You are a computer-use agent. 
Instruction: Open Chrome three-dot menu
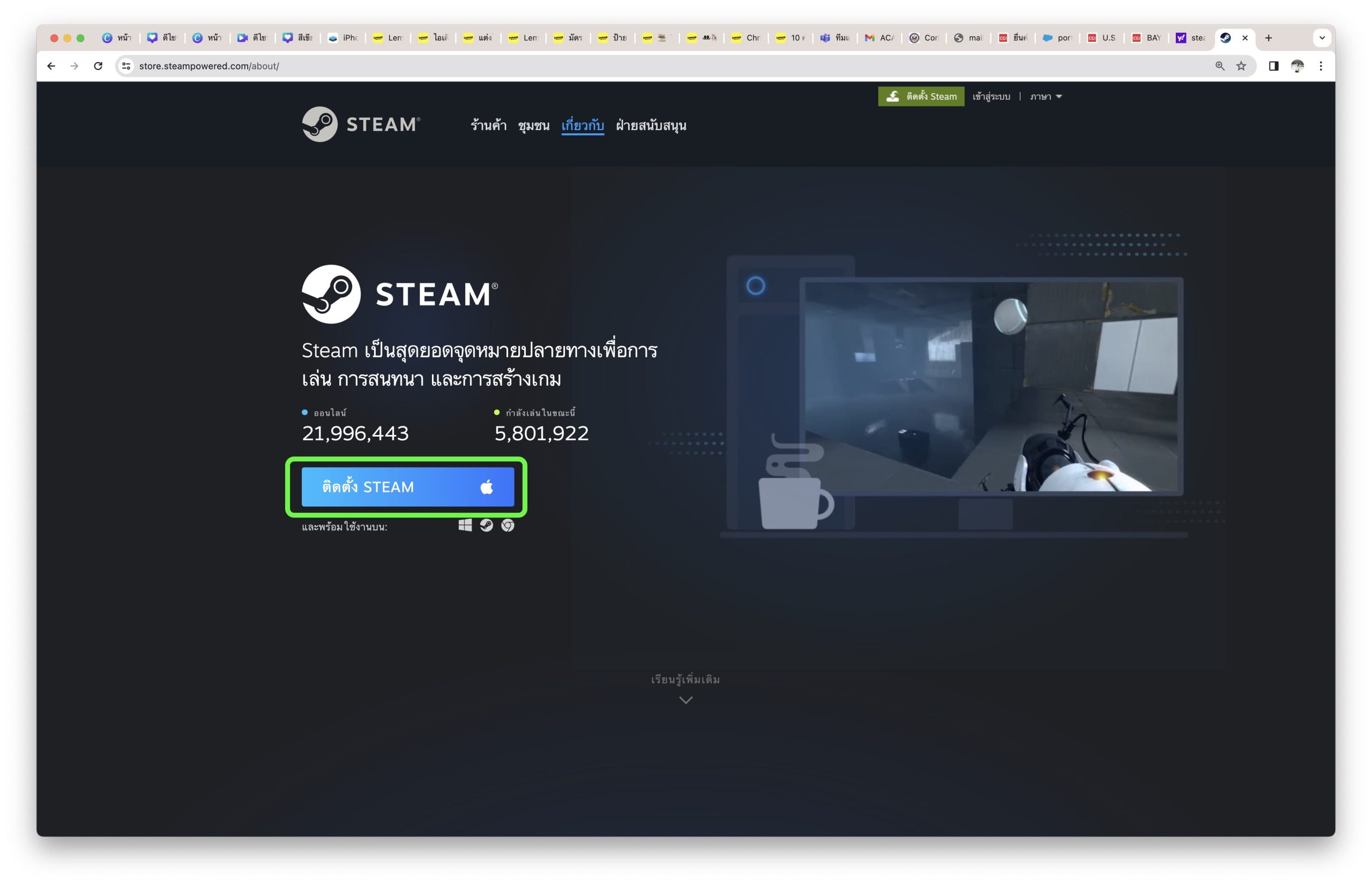point(1321,66)
